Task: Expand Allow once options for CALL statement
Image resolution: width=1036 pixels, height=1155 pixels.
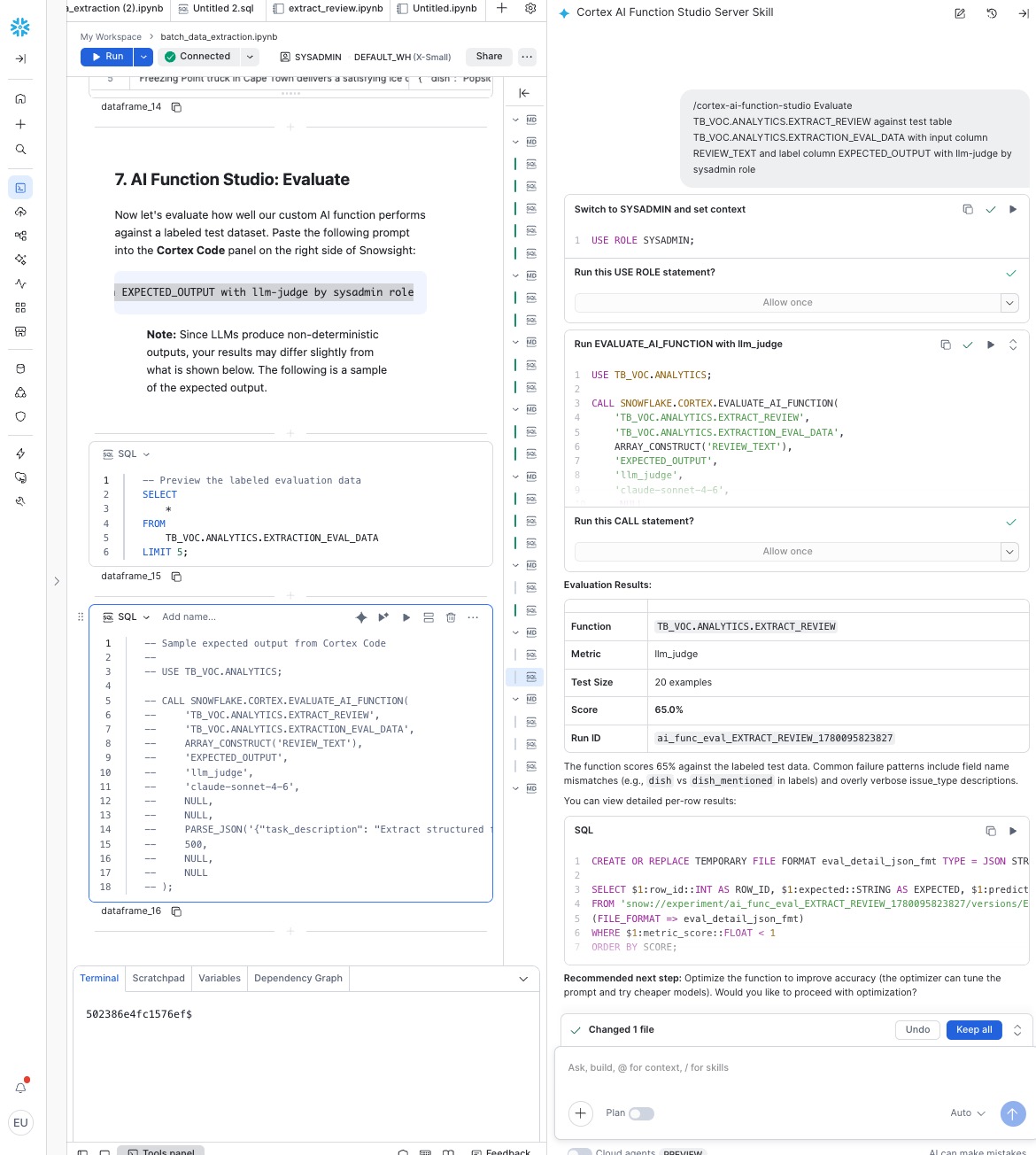Action: click(1009, 552)
